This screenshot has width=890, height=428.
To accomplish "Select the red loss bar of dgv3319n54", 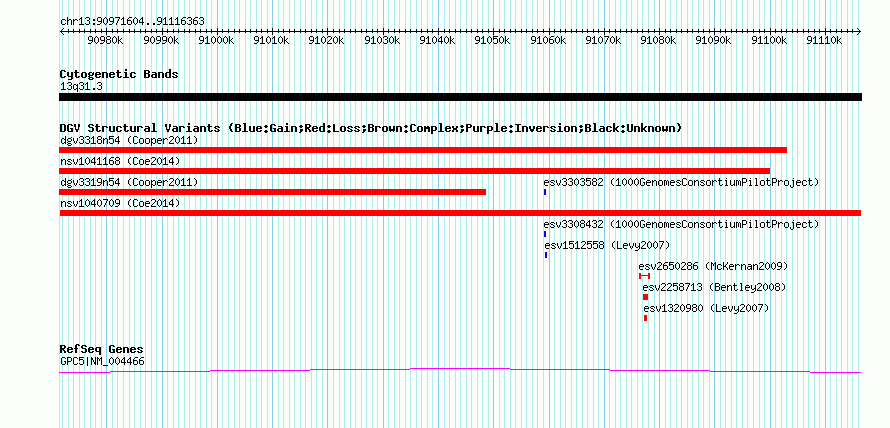I will coord(272,192).
